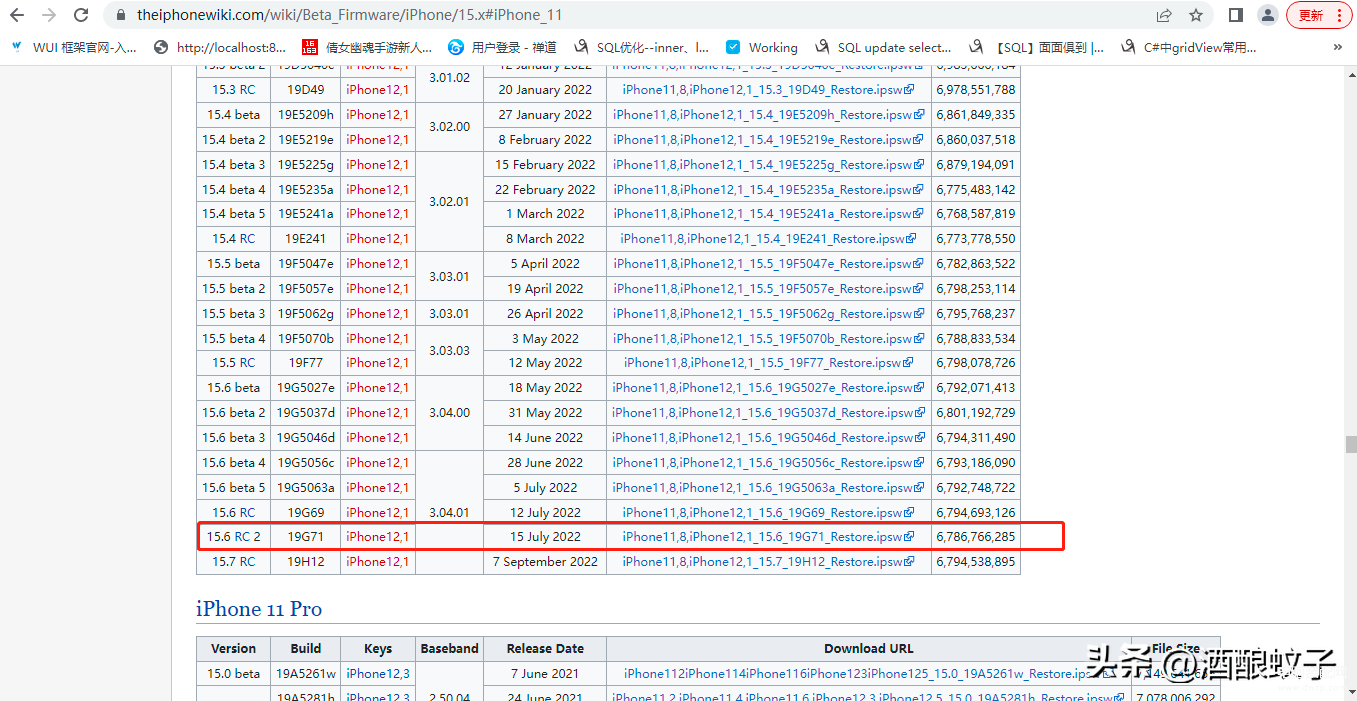Open the Chrome profile avatar menu

click(1268, 16)
